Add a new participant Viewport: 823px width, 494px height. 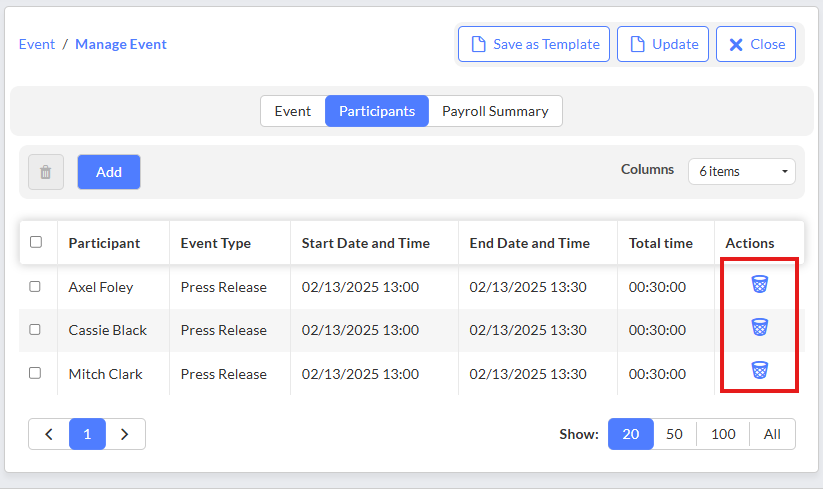coord(109,172)
